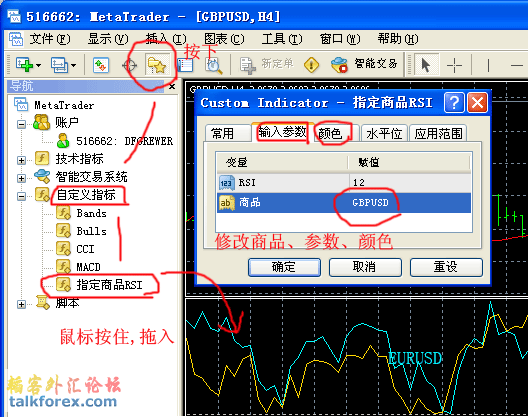Click the 变量 column header
528x417 pixels.
click(283, 163)
